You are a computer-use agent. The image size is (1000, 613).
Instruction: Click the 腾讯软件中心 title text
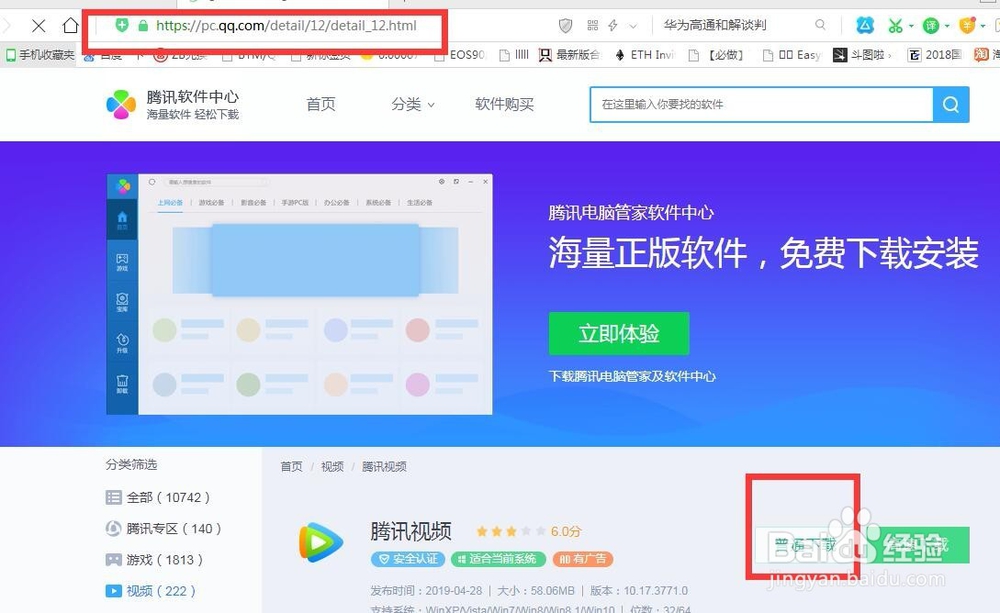193,97
